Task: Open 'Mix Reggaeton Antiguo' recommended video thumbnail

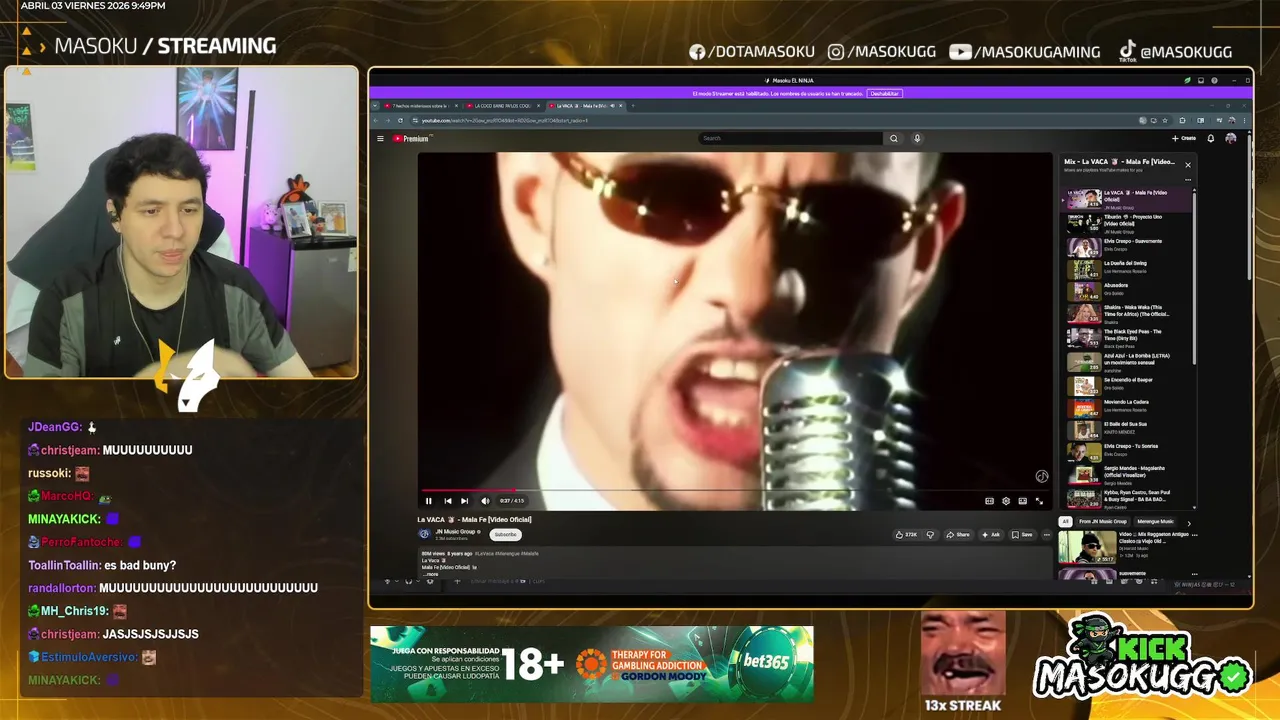Action: coord(1087,547)
